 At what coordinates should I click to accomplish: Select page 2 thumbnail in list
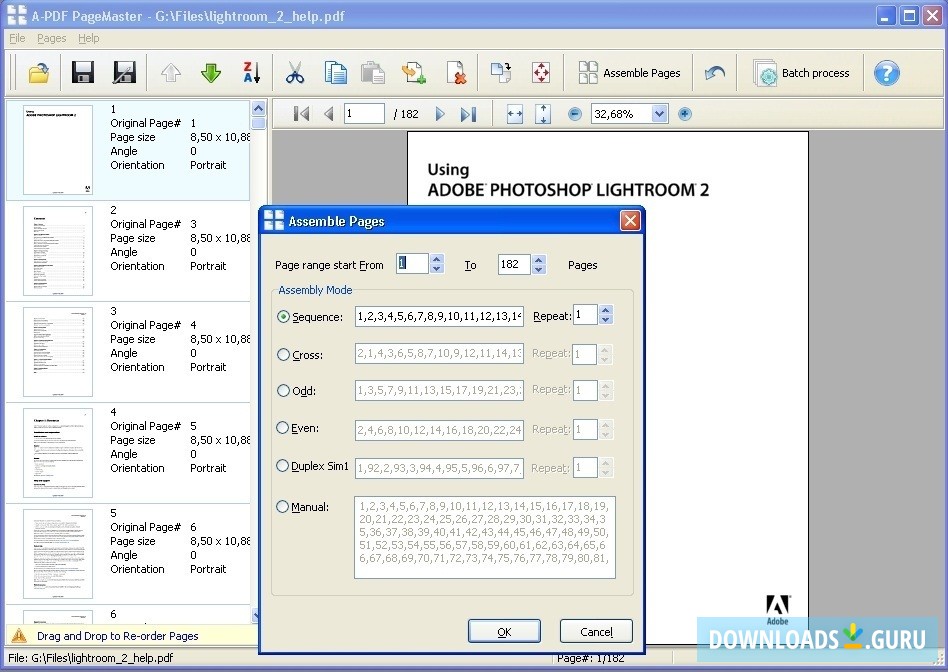pos(58,250)
